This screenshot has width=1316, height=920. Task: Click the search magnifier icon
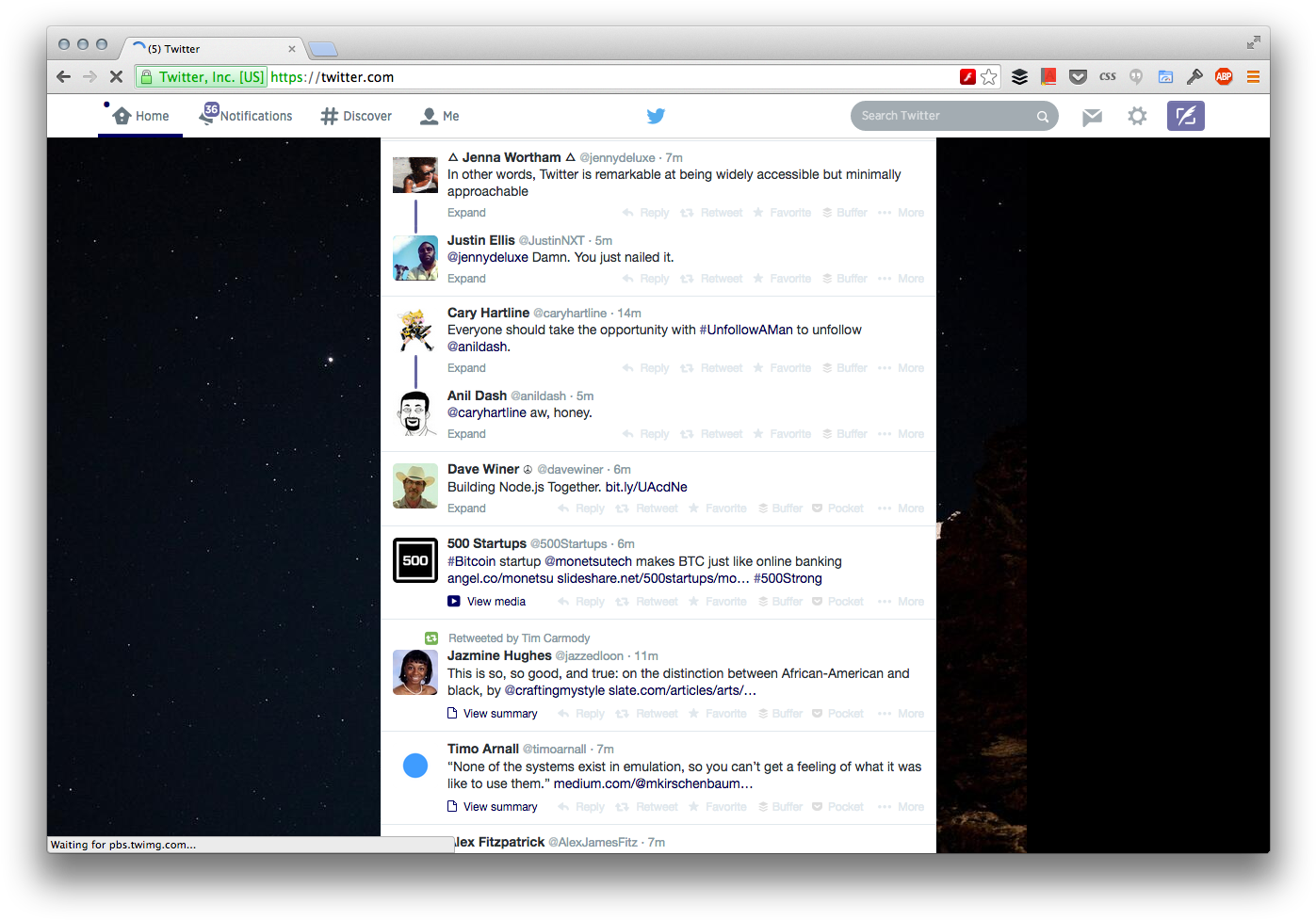(x=1043, y=117)
